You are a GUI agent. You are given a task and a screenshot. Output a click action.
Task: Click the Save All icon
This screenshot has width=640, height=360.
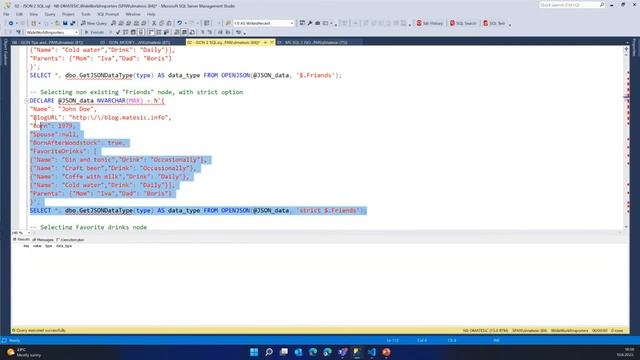pos(73,23)
